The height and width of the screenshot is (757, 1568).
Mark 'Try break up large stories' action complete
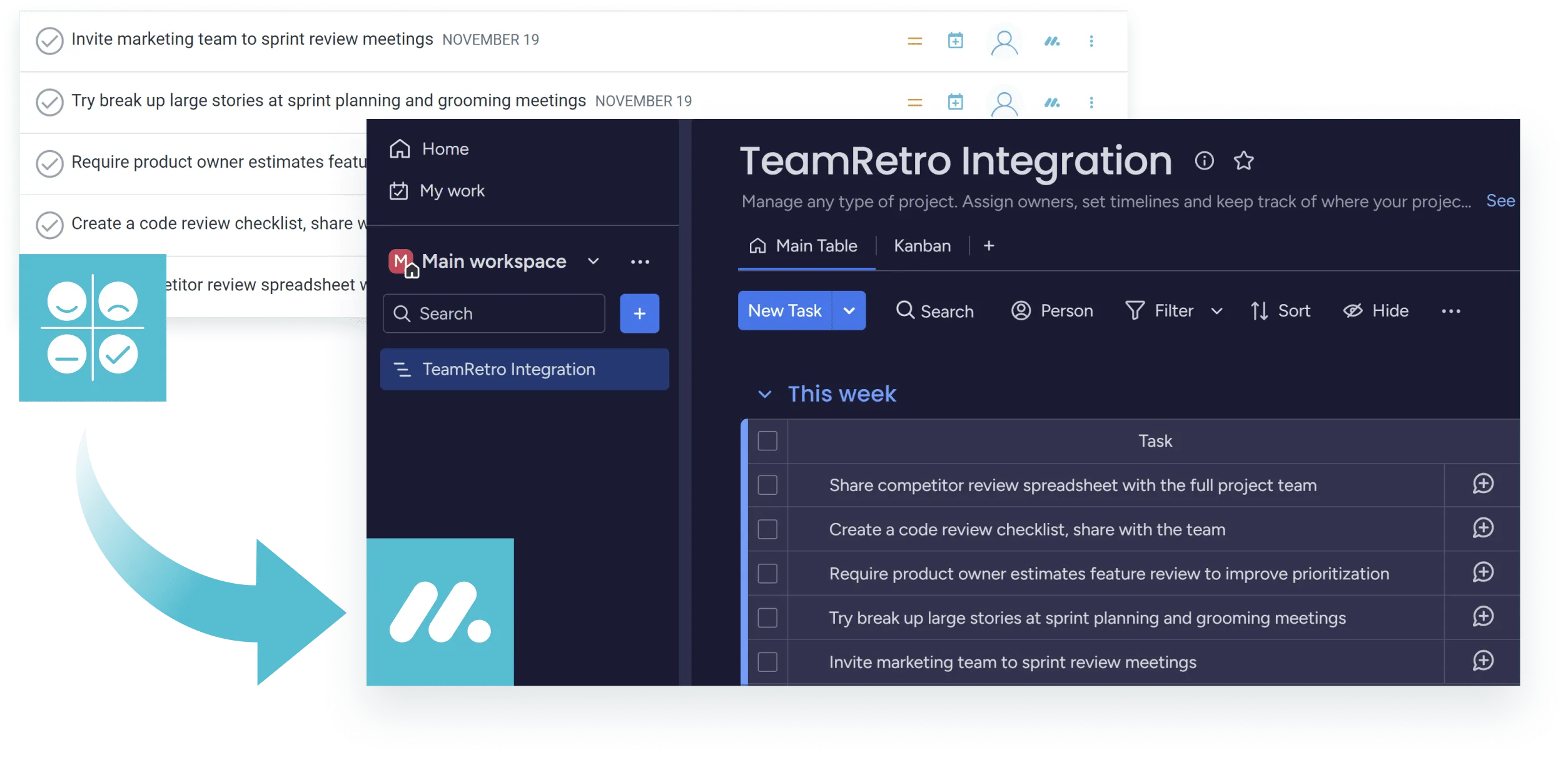tap(49, 103)
